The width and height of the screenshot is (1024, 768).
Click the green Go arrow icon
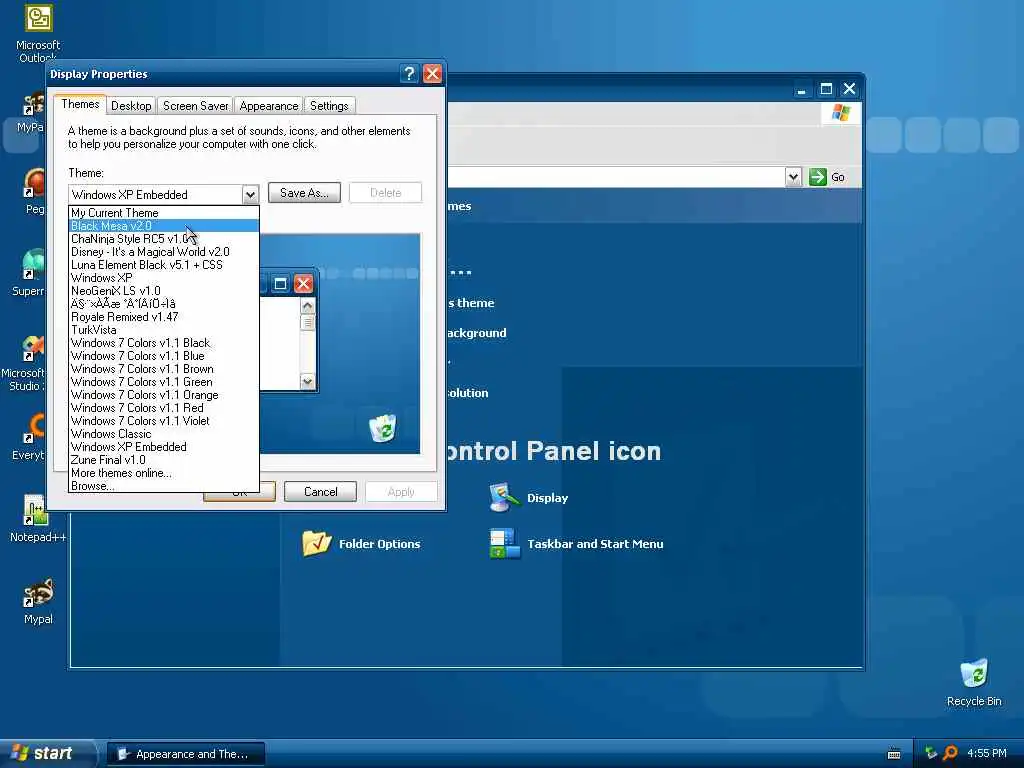(817, 177)
